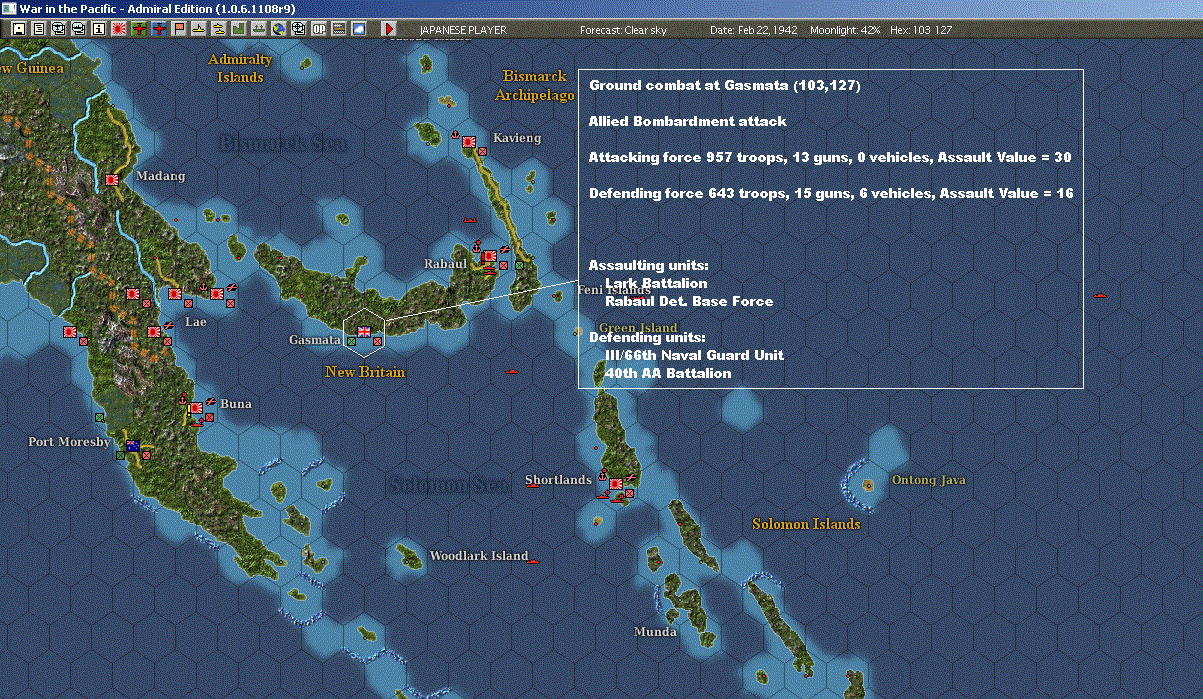Image resolution: width=1203 pixels, height=699 pixels.
Task: Select the Japanese flag at Buna
Action: pyautogui.click(x=196, y=407)
